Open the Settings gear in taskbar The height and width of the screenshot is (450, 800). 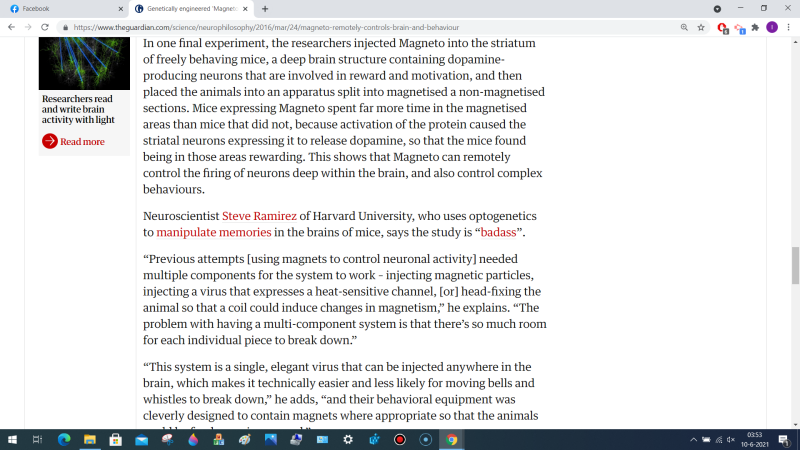pos(348,440)
